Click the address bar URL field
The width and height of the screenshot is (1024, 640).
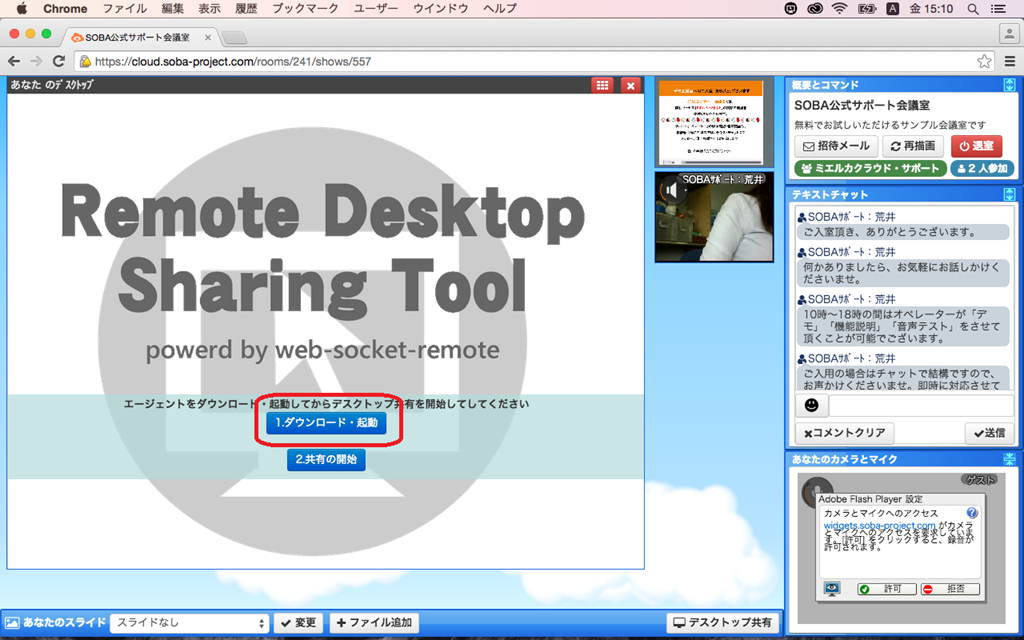click(x=534, y=61)
